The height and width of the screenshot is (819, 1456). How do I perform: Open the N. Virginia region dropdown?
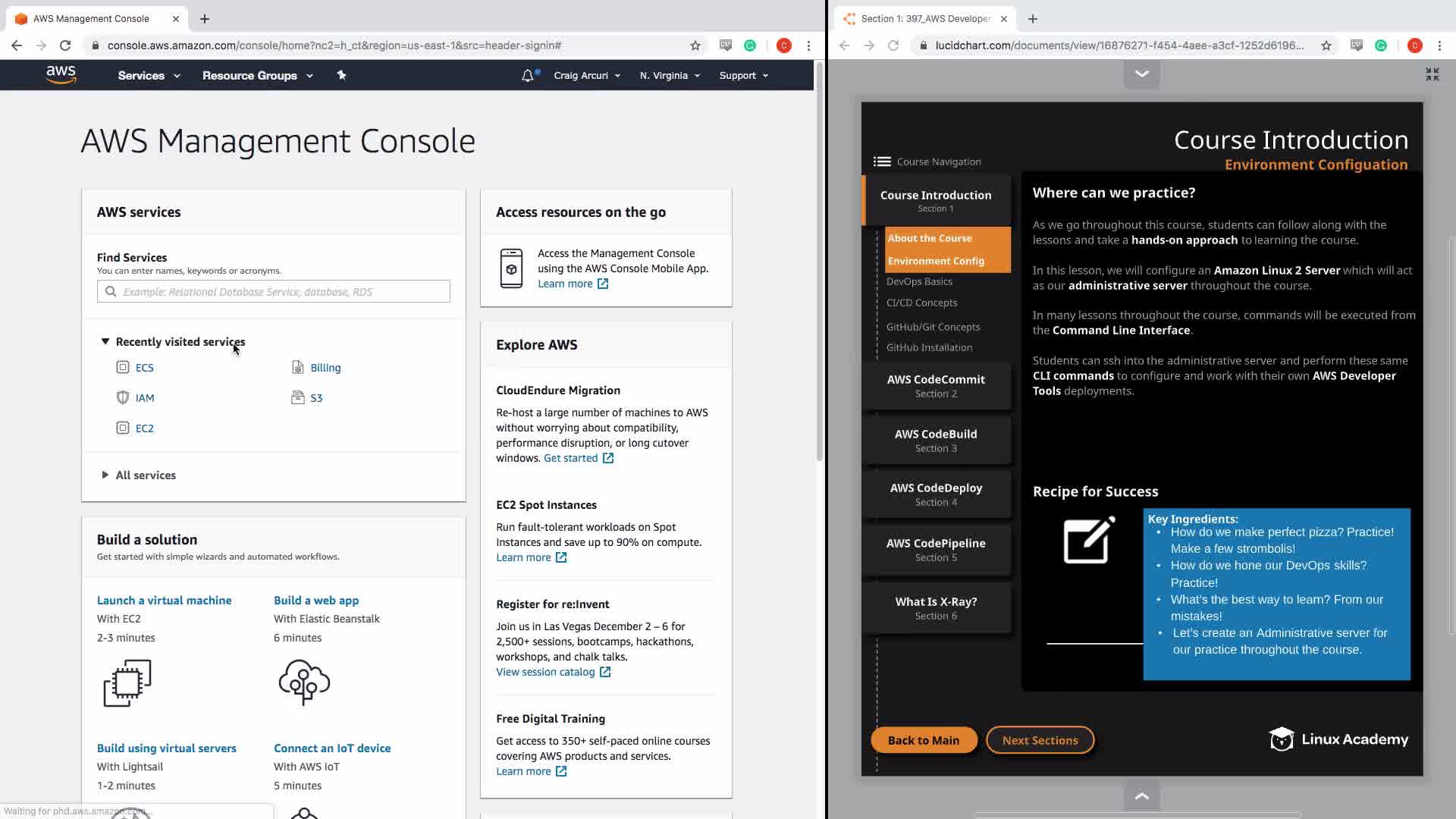point(670,75)
